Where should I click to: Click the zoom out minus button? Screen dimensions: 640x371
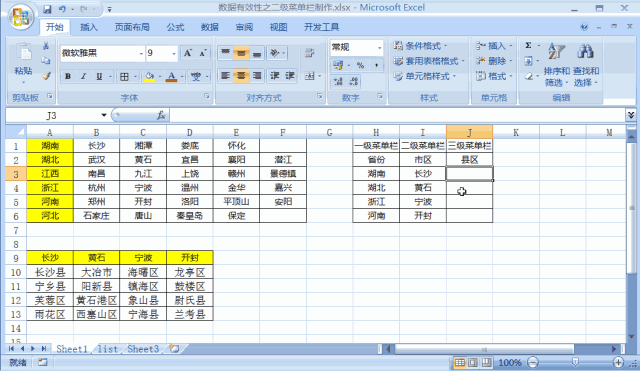click(x=533, y=362)
